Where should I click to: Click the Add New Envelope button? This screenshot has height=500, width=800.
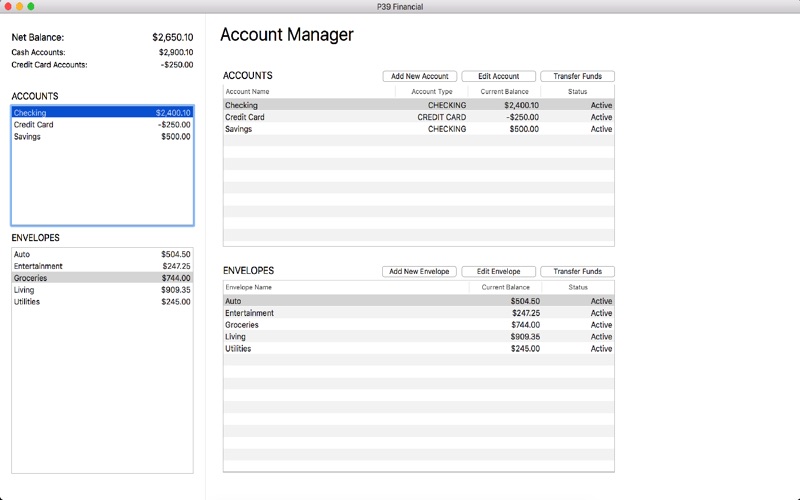[419, 271]
